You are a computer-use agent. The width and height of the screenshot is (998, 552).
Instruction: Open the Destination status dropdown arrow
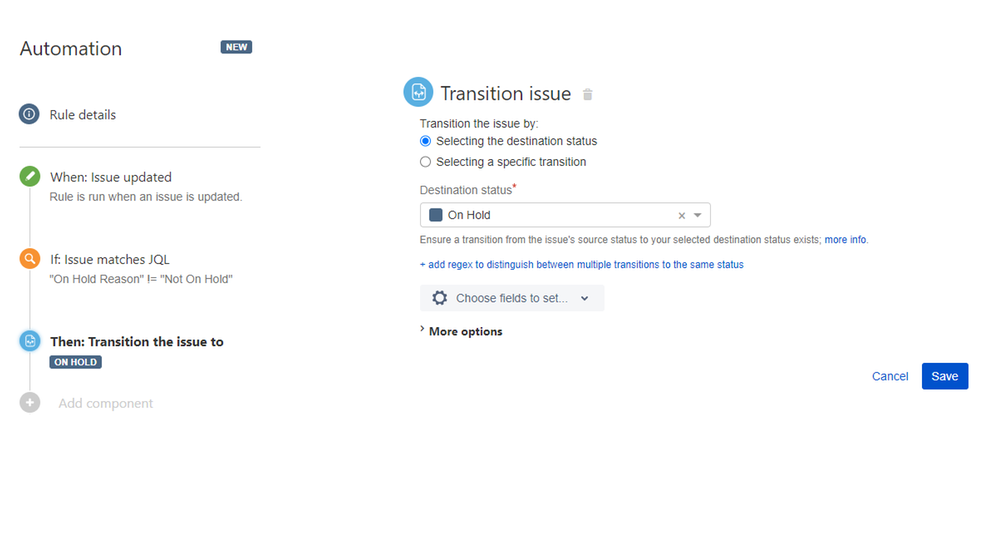pos(698,215)
